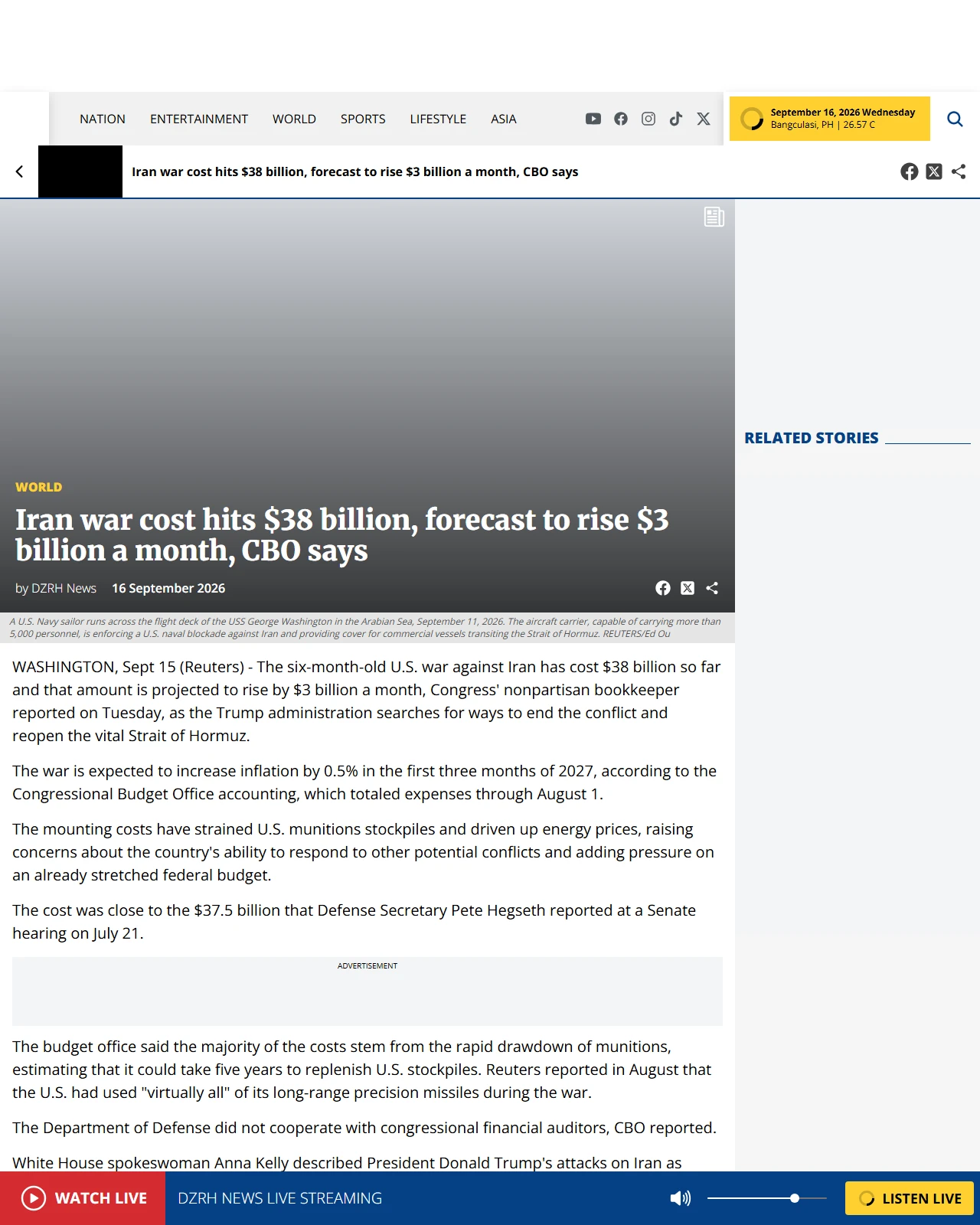Click the photo caption about USS George Washington
The height and width of the screenshot is (1225, 980).
[x=365, y=628]
